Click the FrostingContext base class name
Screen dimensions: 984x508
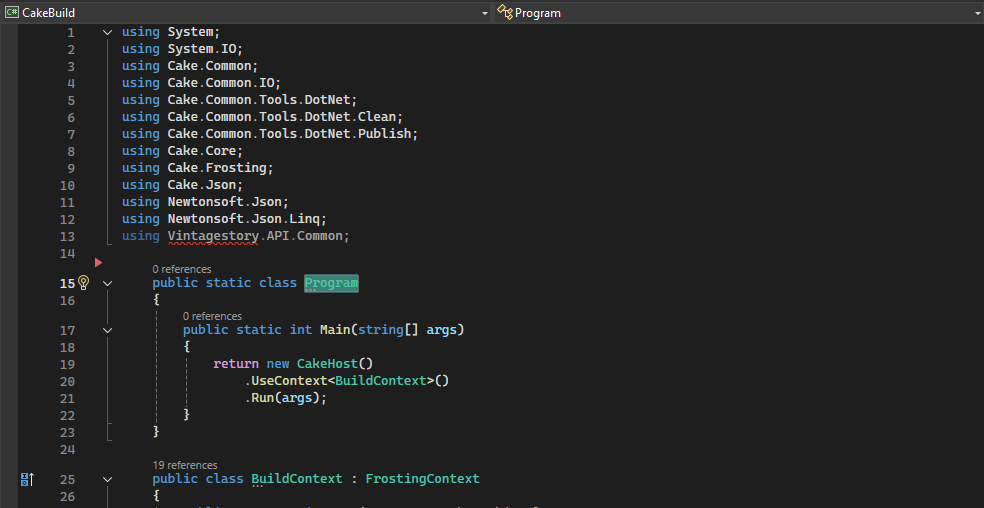pos(422,479)
